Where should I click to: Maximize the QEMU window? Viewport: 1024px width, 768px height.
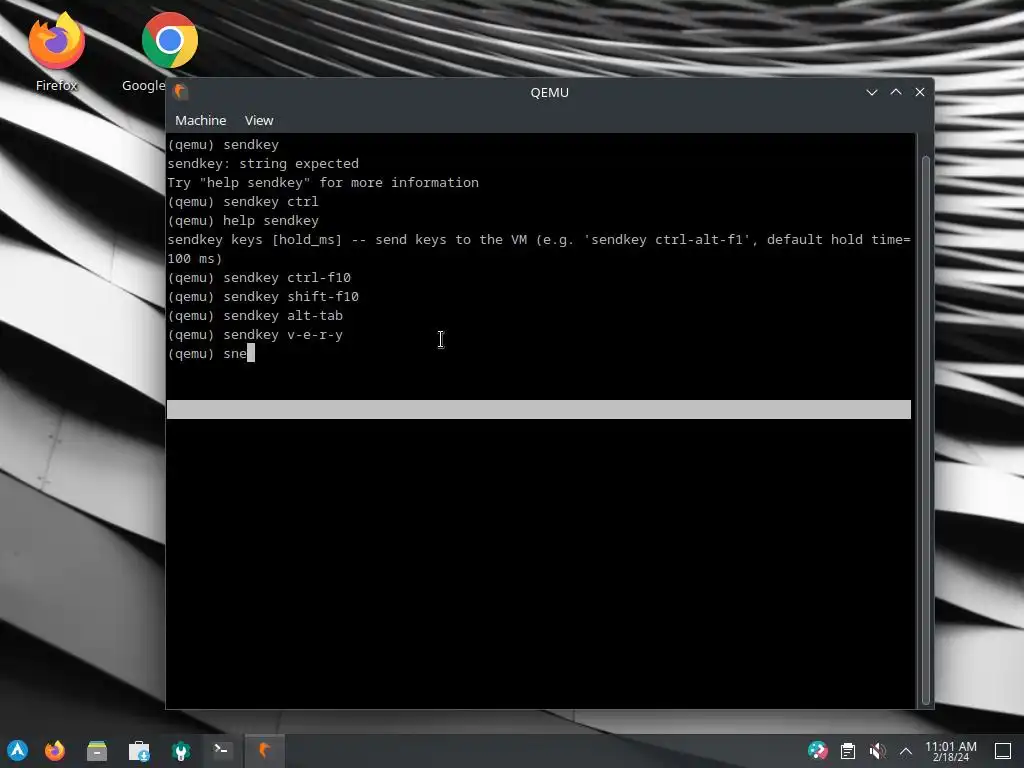click(895, 92)
